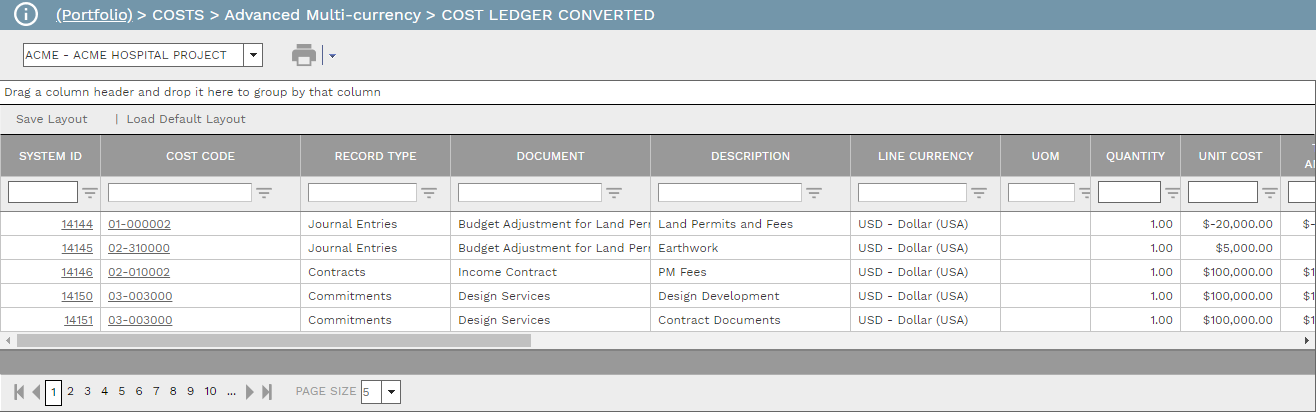Click the printer icon
Viewport: 1316px width, 416px height.
point(304,56)
